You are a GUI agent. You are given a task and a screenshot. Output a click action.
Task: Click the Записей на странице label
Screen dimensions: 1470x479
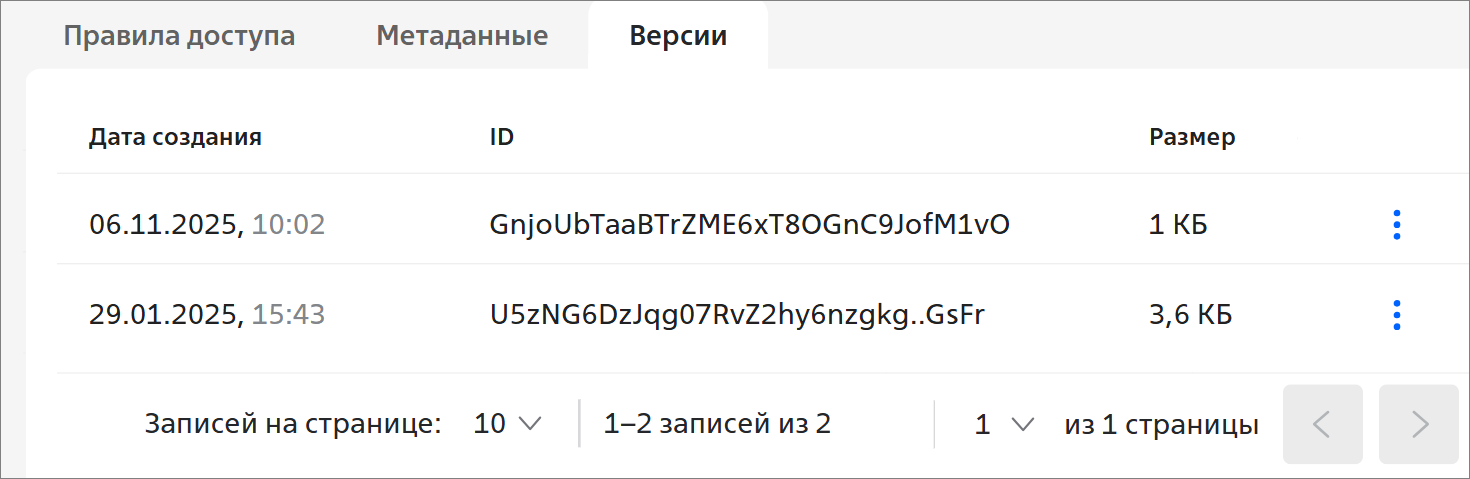click(x=293, y=424)
